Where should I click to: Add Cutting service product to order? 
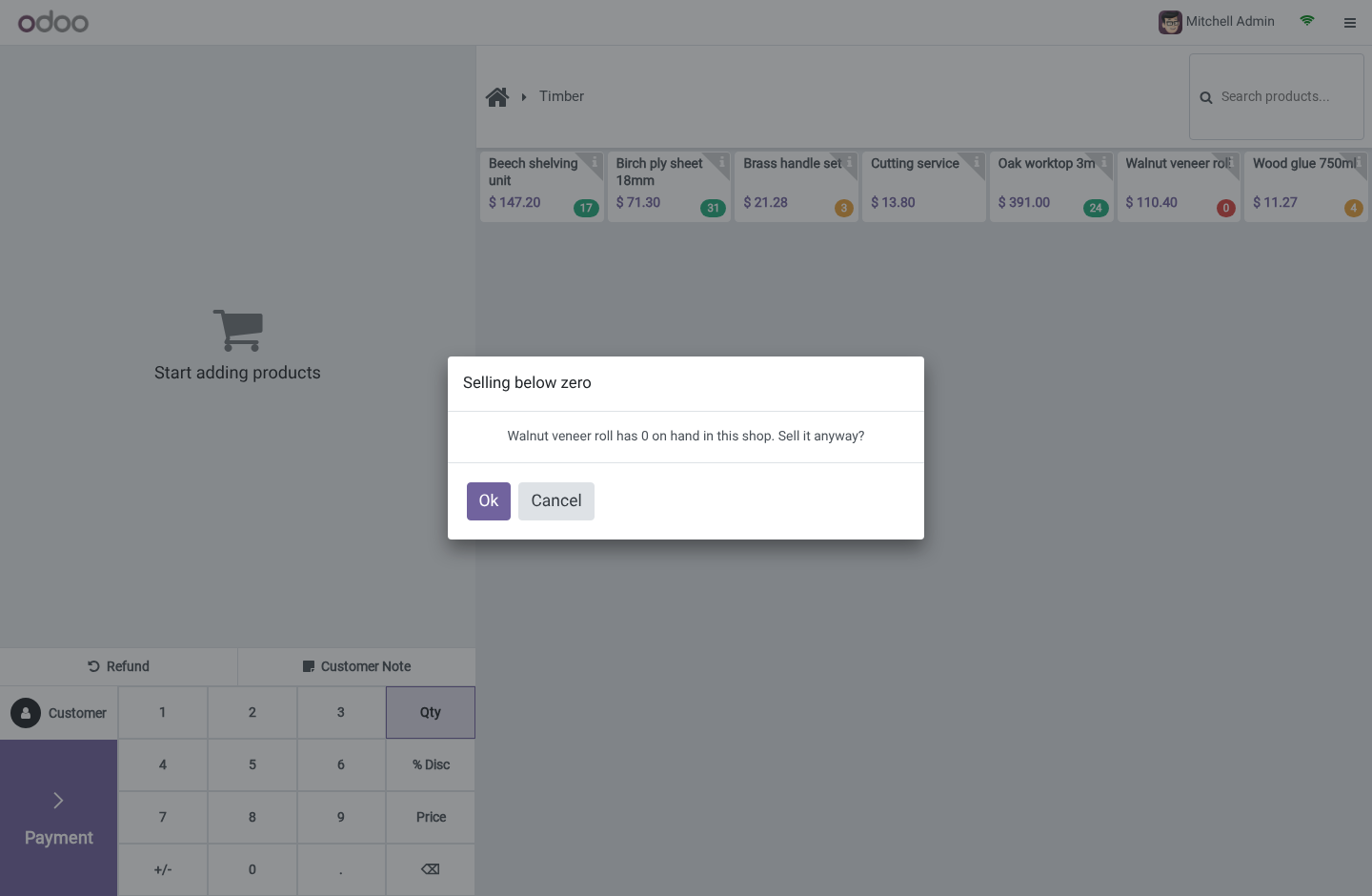pyautogui.click(x=924, y=187)
